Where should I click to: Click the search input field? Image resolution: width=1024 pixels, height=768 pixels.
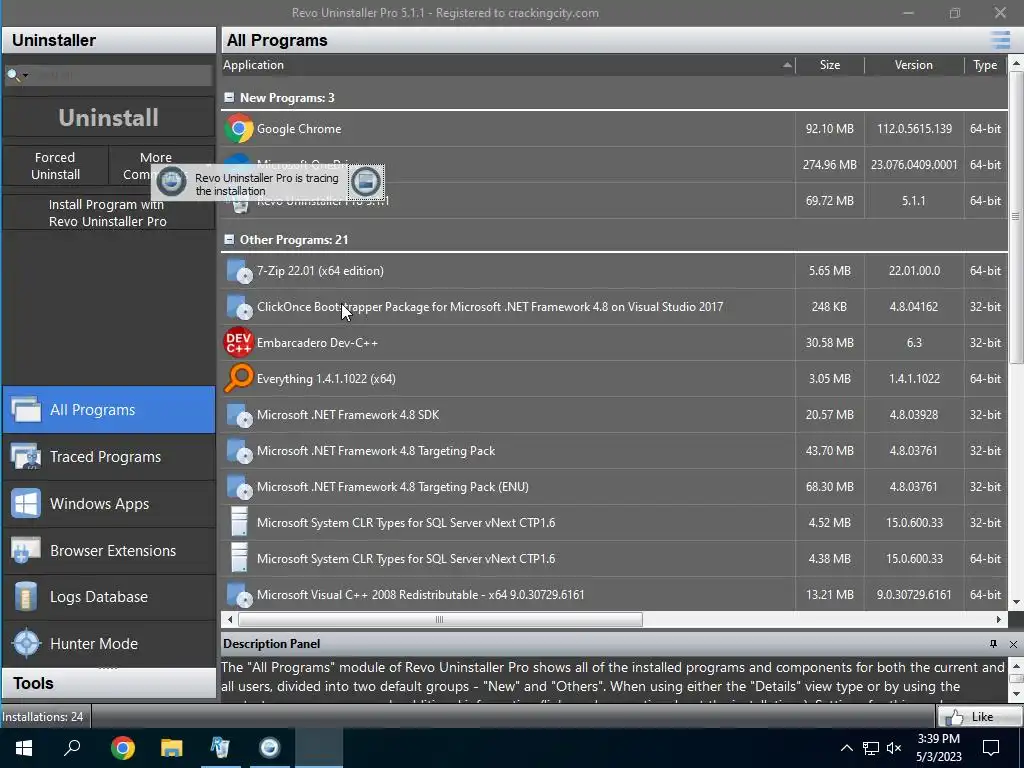tap(121, 76)
